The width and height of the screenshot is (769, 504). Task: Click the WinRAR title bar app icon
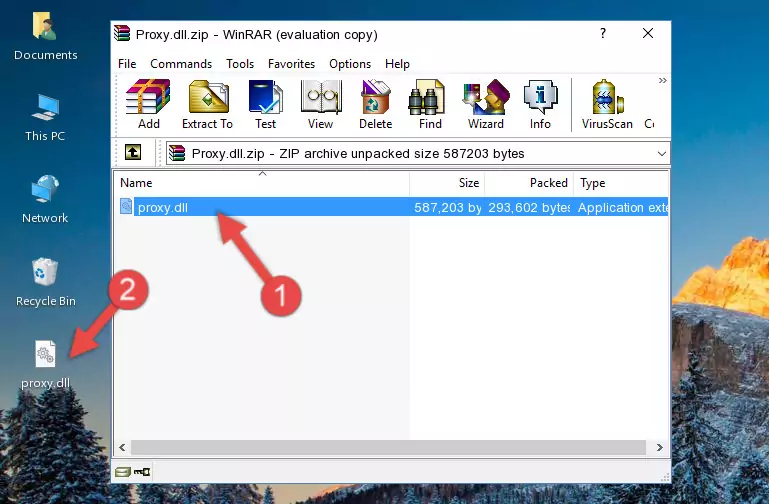122,33
